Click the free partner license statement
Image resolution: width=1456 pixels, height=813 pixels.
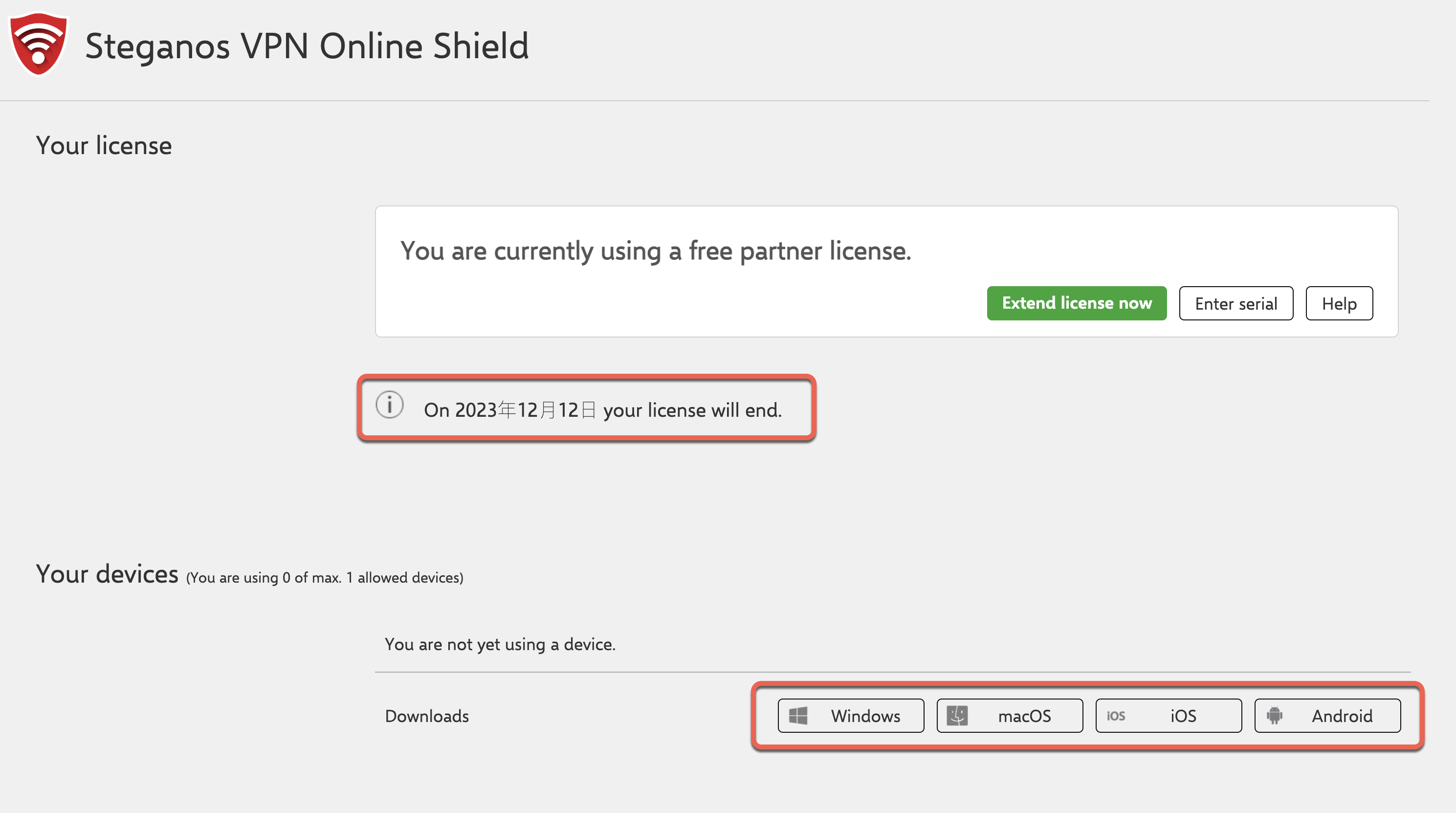point(656,251)
